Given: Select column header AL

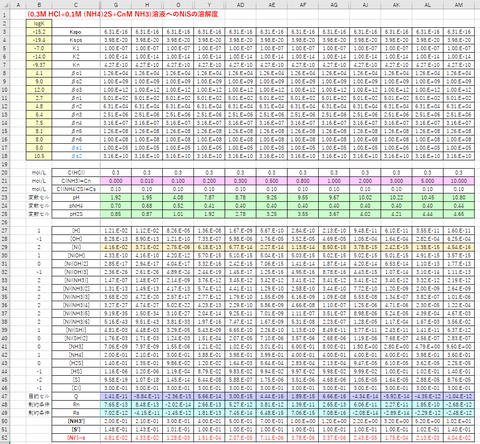Looking at the screenshot, I should pos(427,5).
